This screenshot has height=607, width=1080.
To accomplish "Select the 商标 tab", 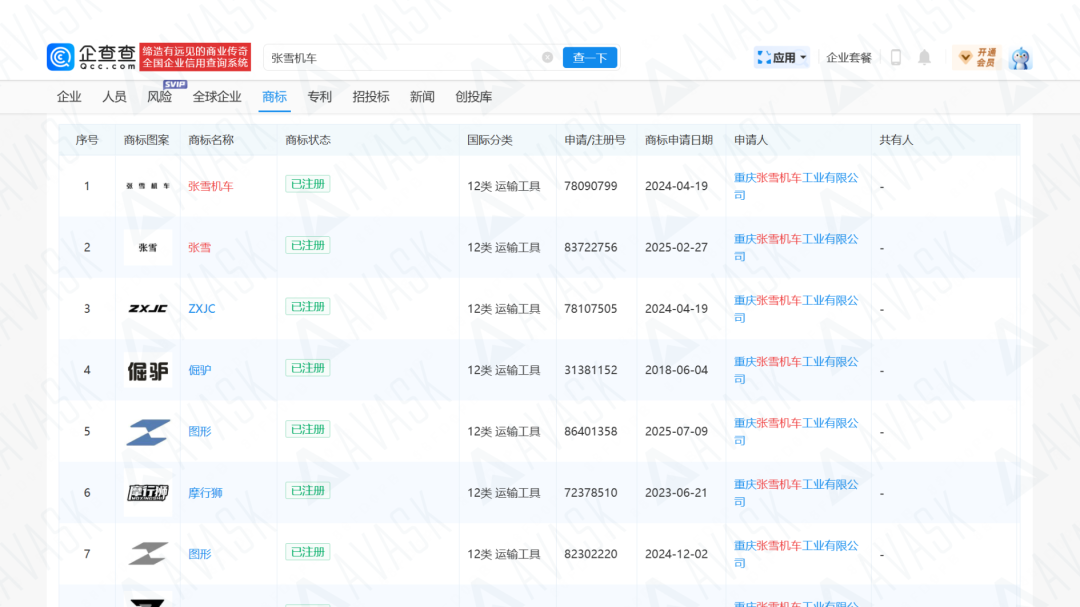I will pos(274,97).
